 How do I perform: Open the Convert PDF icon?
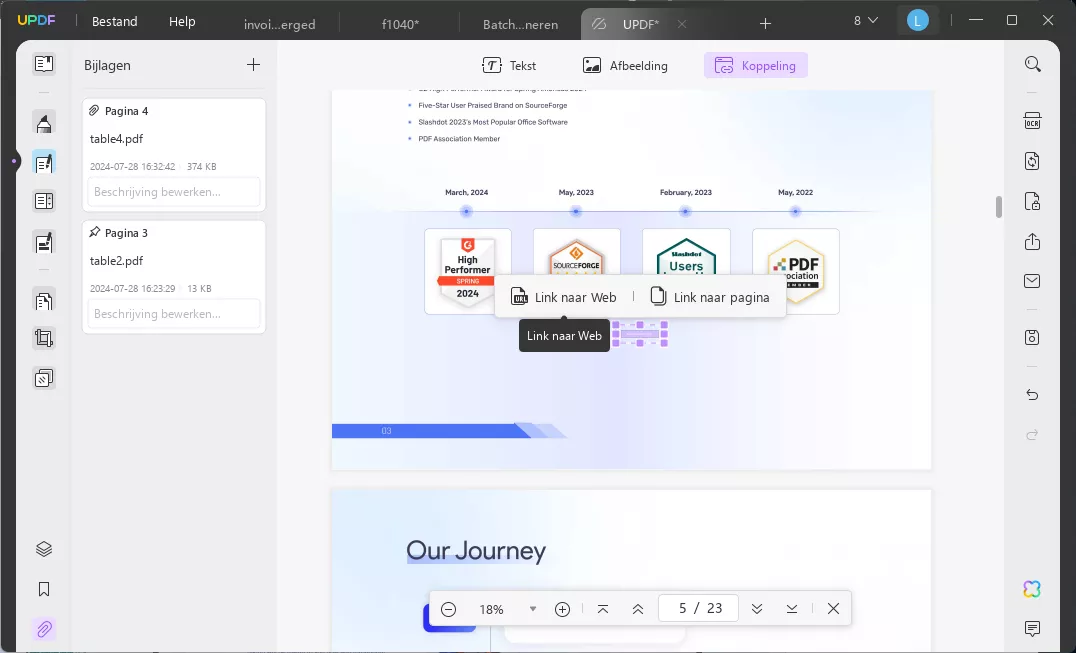click(1033, 161)
